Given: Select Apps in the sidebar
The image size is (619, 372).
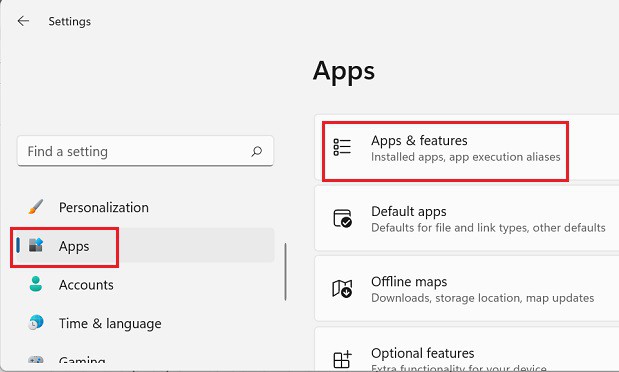Looking at the screenshot, I should 145,246.
